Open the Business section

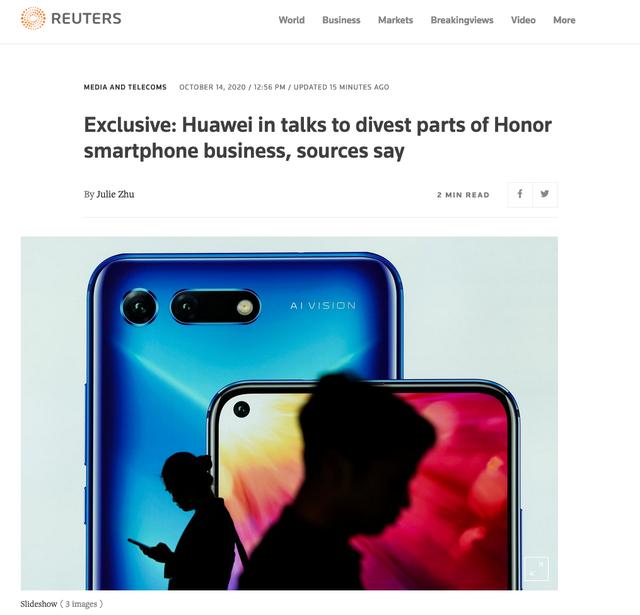click(341, 20)
